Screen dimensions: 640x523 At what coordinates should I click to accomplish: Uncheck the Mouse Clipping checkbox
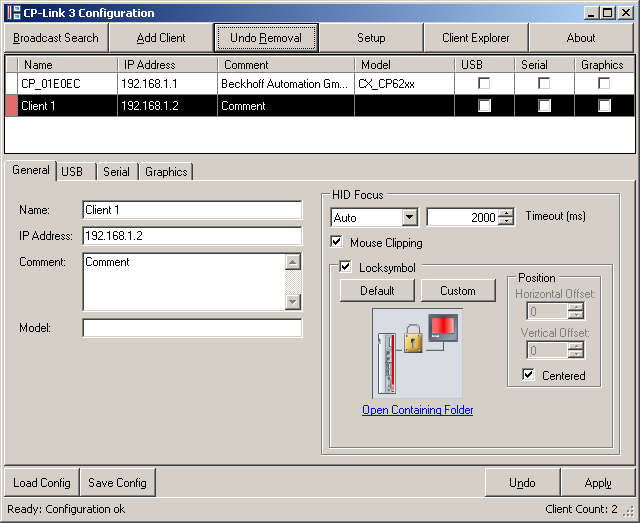click(x=336, y=242)
